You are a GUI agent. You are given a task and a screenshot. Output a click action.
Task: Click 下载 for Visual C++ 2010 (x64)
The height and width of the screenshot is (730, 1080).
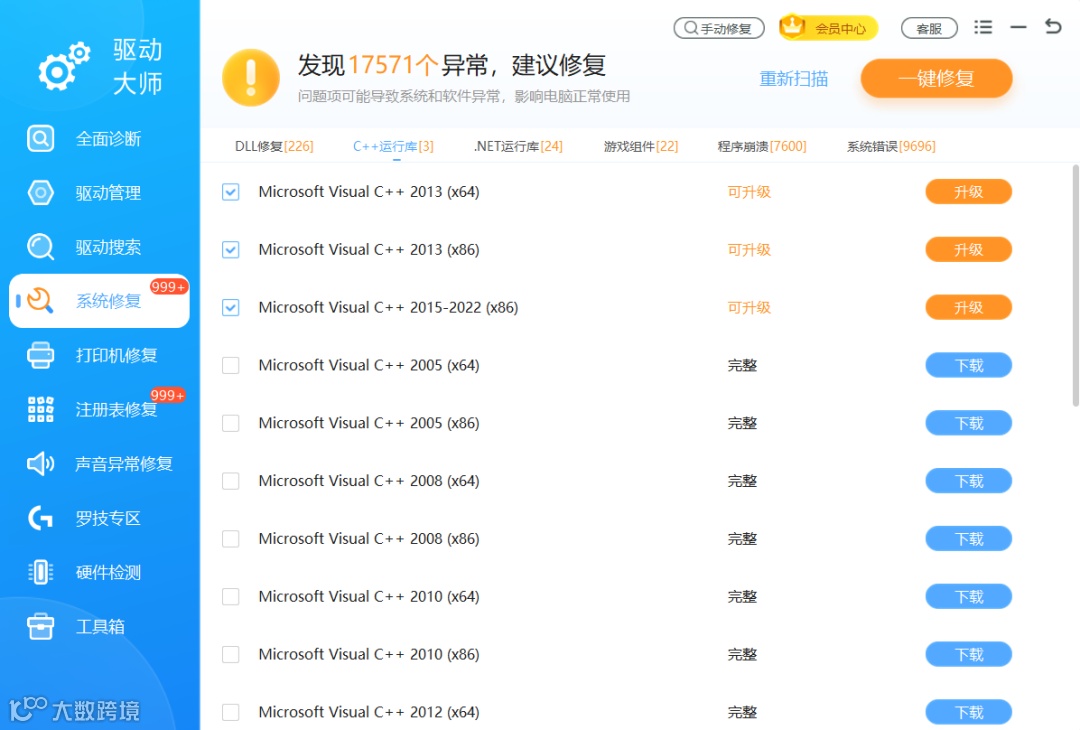(x=968, y=596)
